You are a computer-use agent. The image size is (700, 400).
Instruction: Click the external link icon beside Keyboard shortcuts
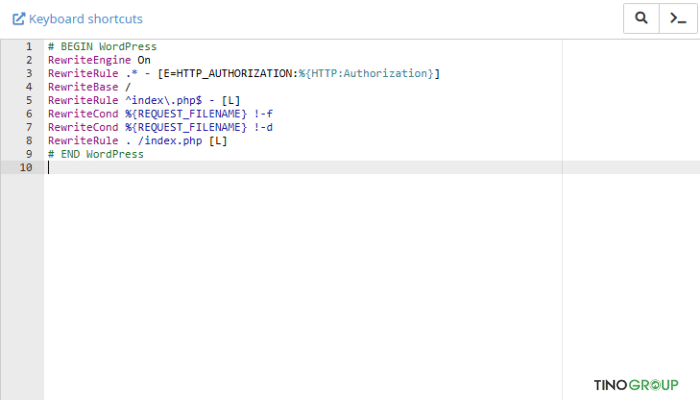pyautogui.click(x=18, y=19)
